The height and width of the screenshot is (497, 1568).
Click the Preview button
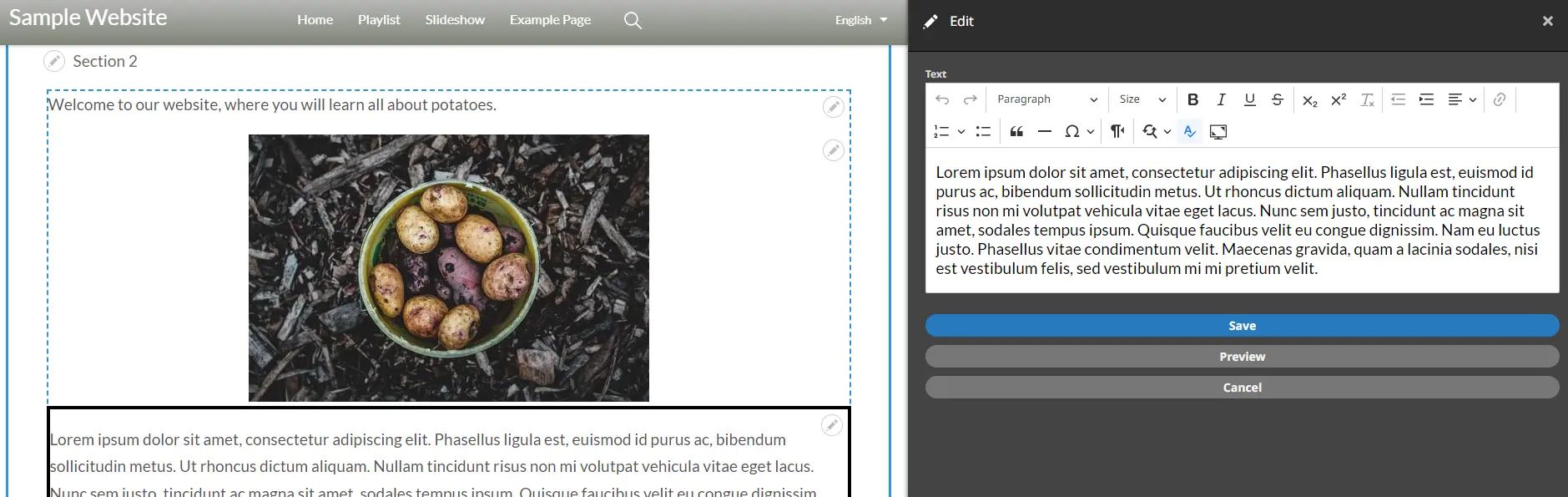pos(1242,357)
